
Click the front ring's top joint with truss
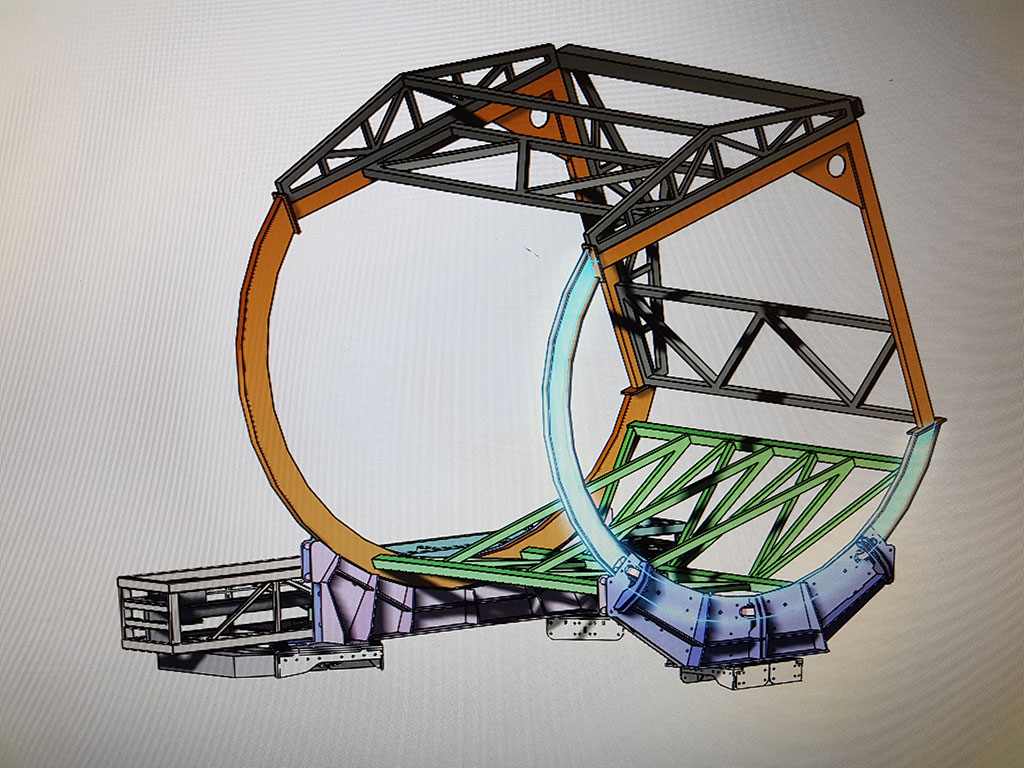592,262
